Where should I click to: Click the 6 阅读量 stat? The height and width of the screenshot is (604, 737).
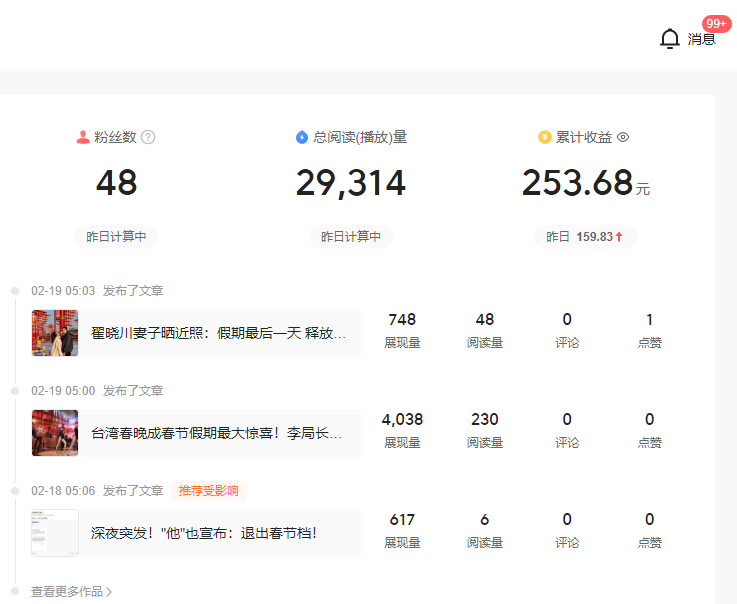click(485, 530)
